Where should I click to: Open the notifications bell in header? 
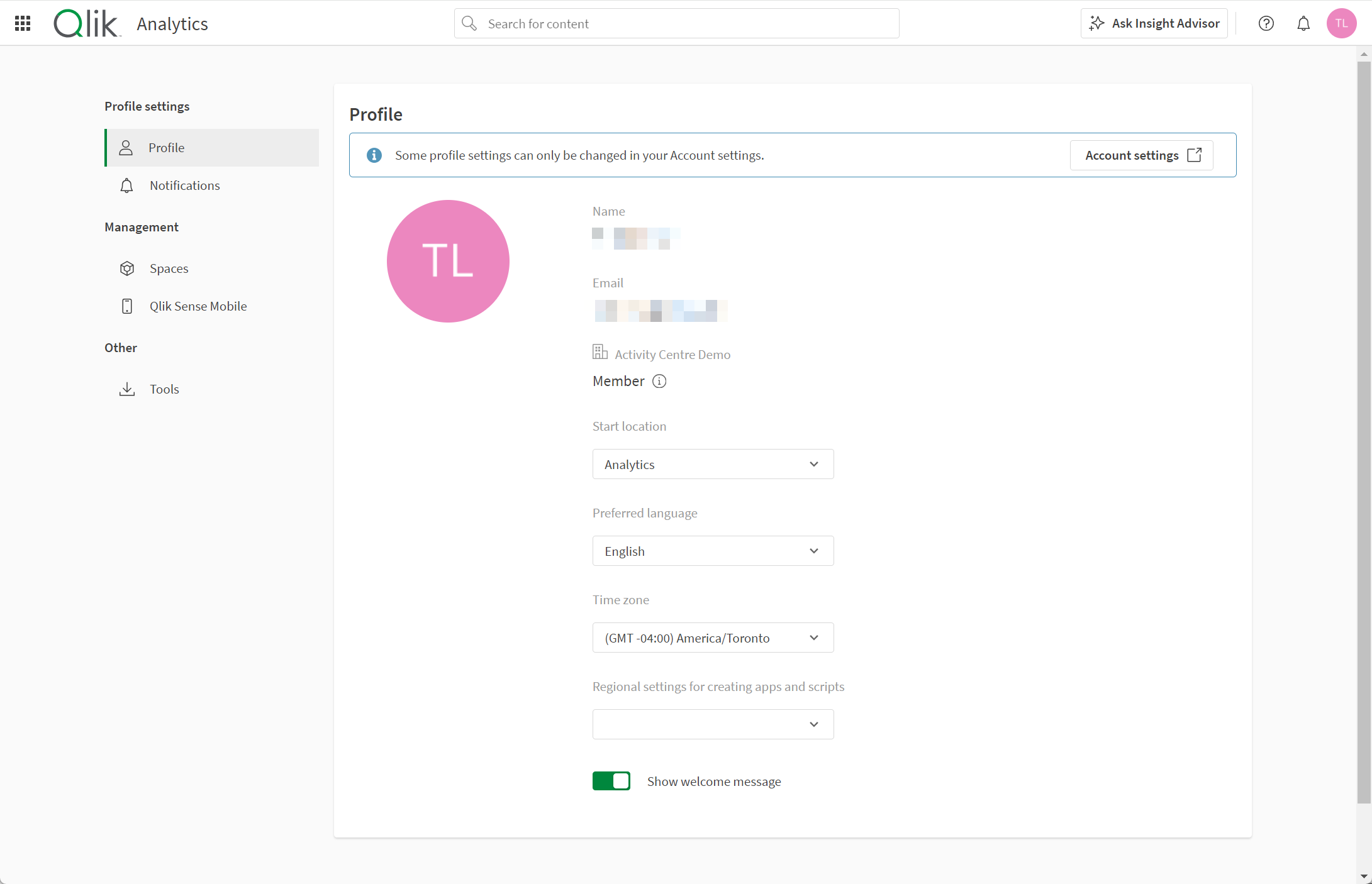(1303, 23)
